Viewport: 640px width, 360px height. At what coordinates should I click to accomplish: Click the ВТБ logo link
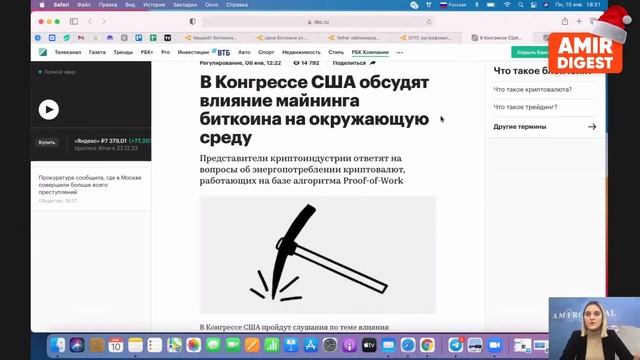(x=221, y=52)
